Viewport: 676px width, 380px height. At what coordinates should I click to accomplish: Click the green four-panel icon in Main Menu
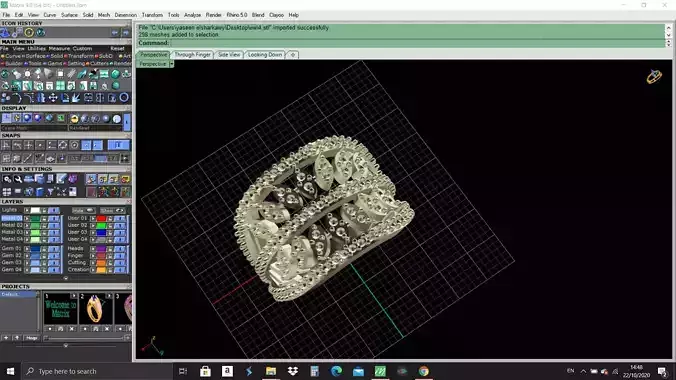[60, 86]
